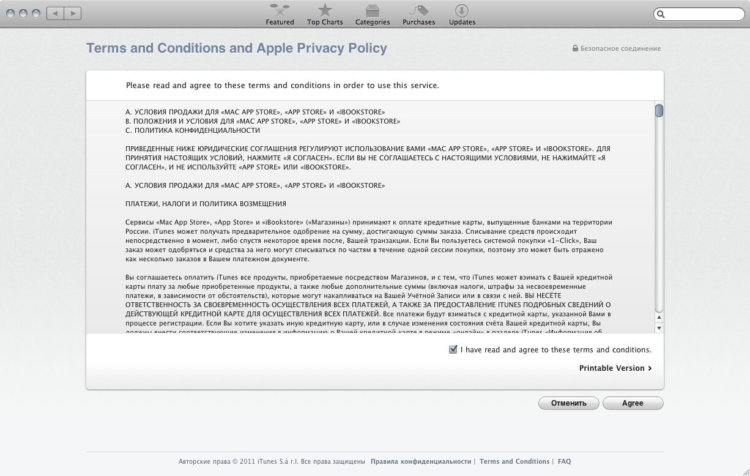Open the Printable Version link
This screenshot has height=476, width=750.
(615, 368)
